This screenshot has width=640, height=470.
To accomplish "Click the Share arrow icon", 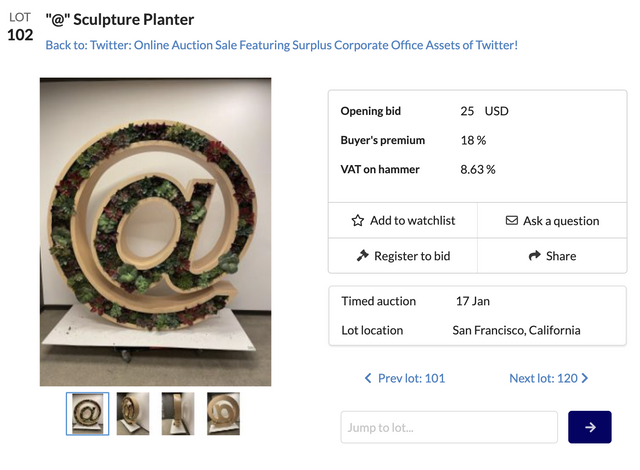I will [x=535, y=256].
